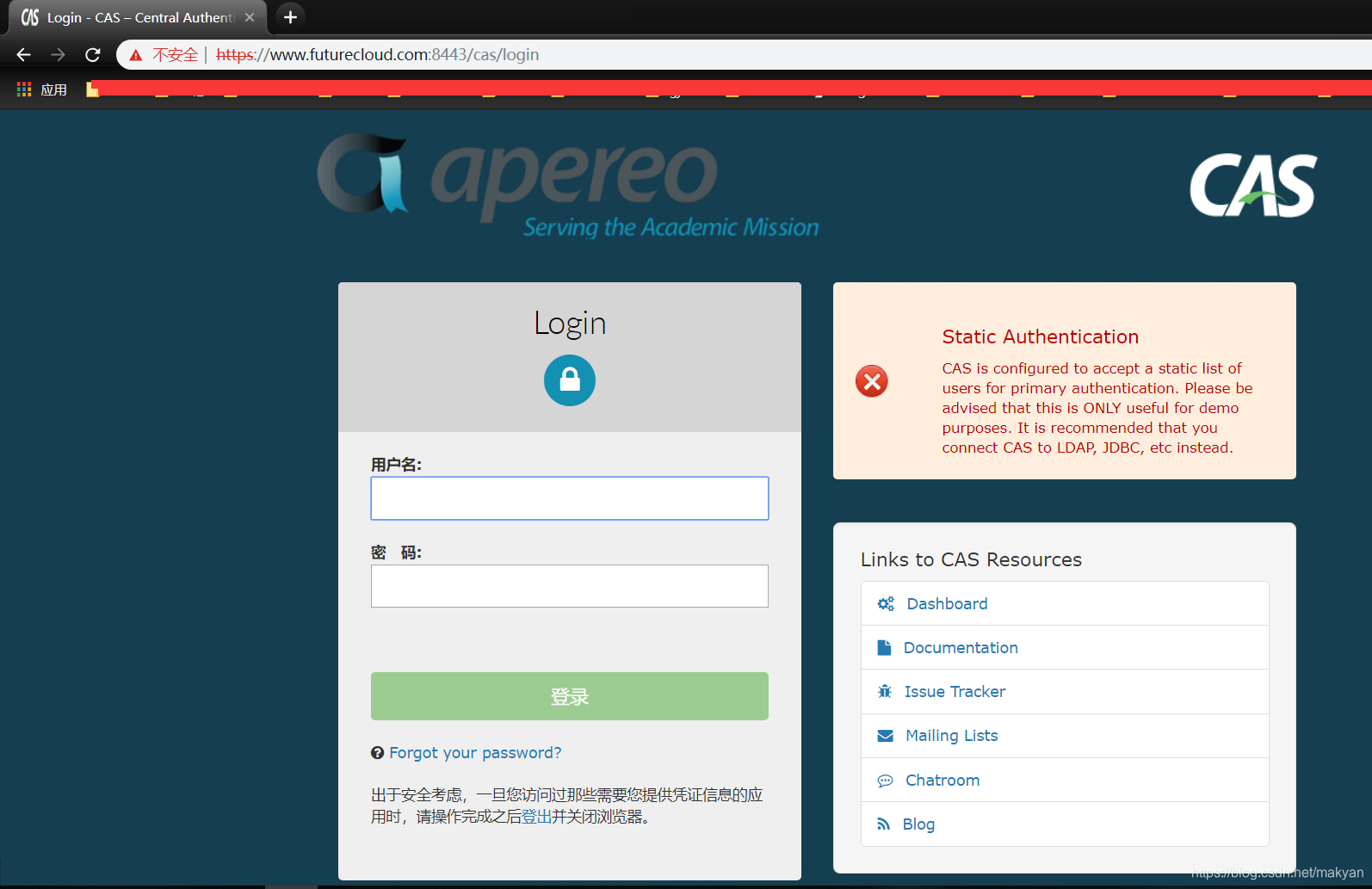Viewport: 1372px width, 889px height.
Task: Focus the 密码 password field
Action: [570, 586]
